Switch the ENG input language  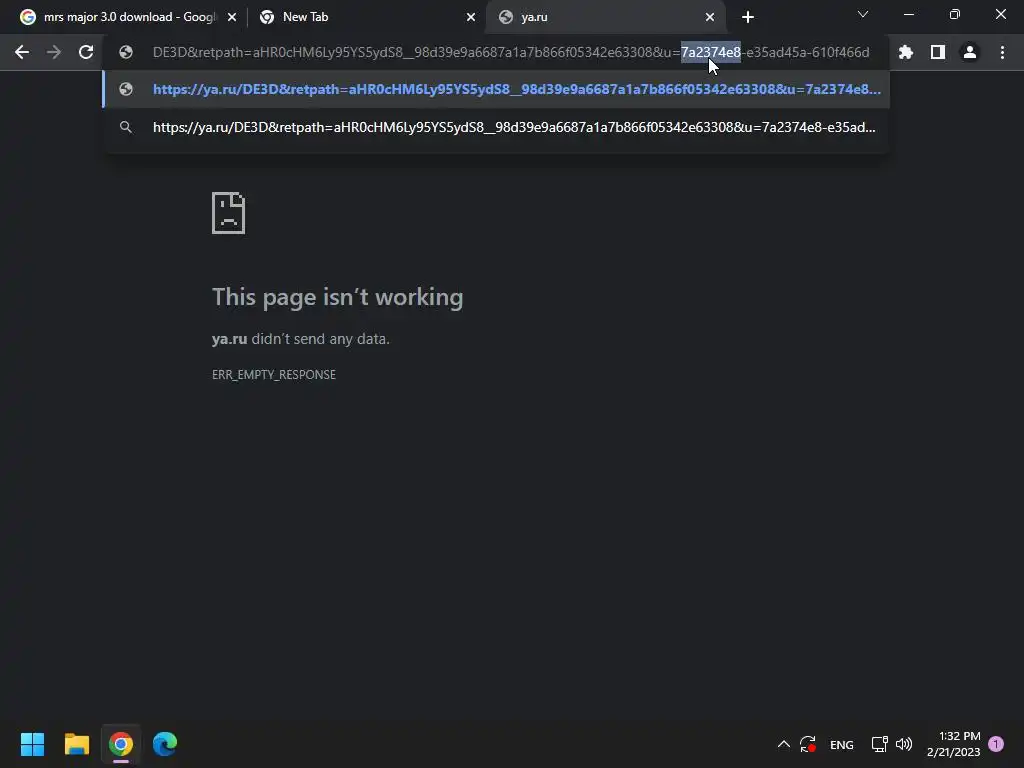[841, 744]
